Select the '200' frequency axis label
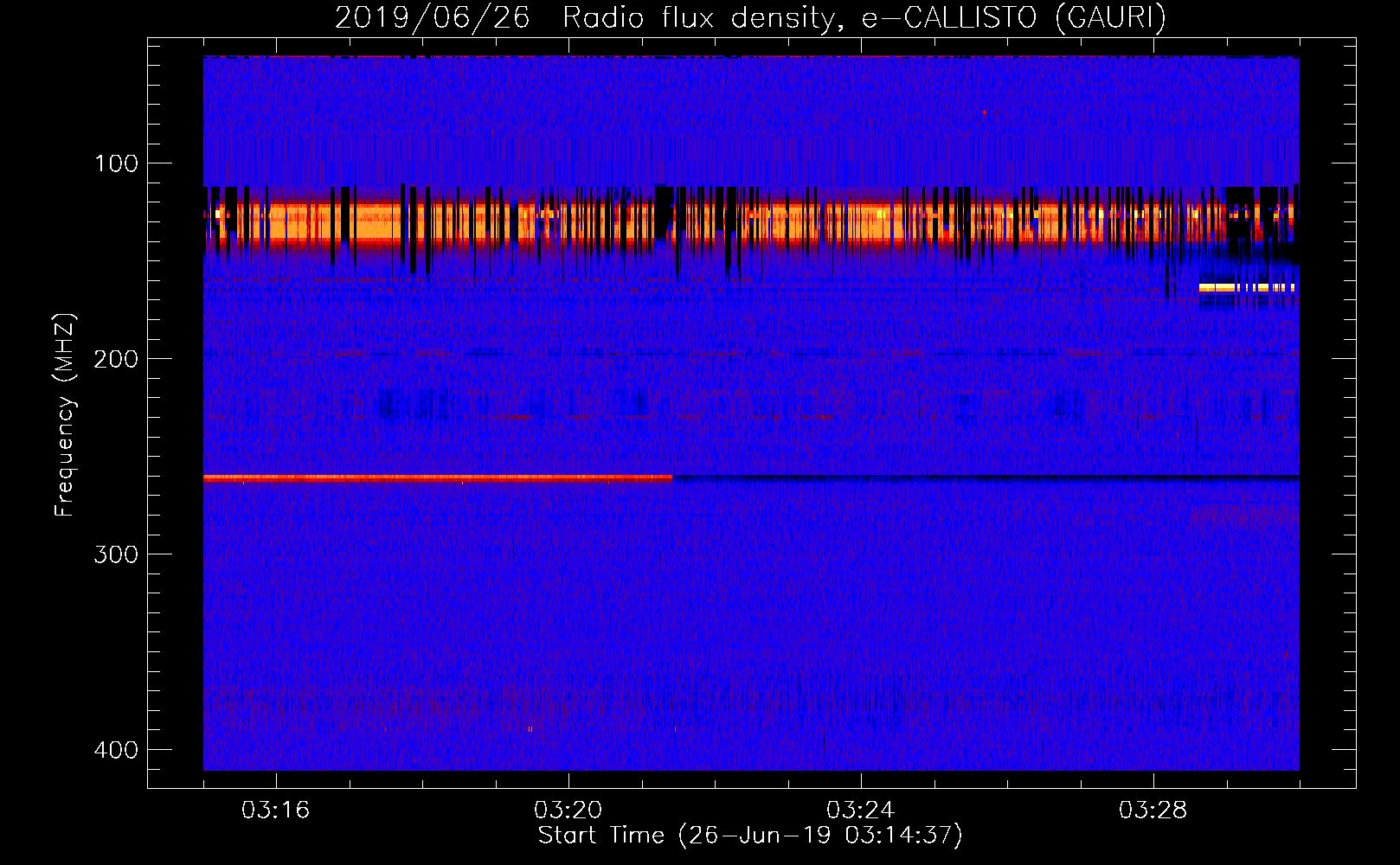The height and width of the screenshot is (865, 1400). point(116,359)
